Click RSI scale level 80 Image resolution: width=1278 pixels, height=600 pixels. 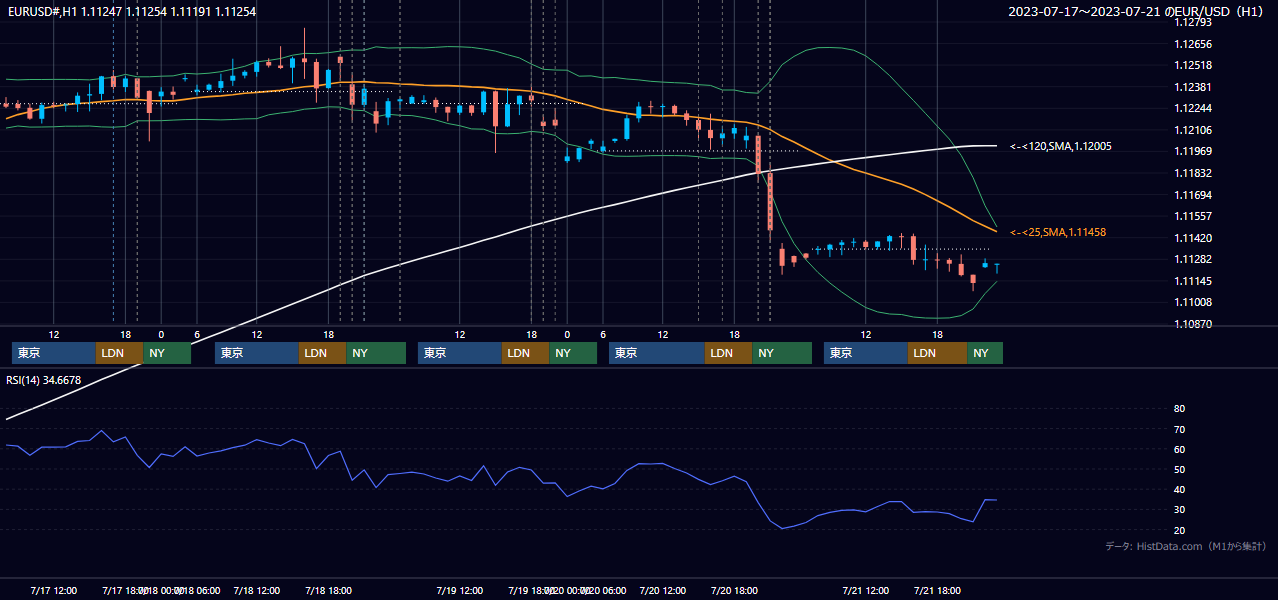pos(1179,409)
